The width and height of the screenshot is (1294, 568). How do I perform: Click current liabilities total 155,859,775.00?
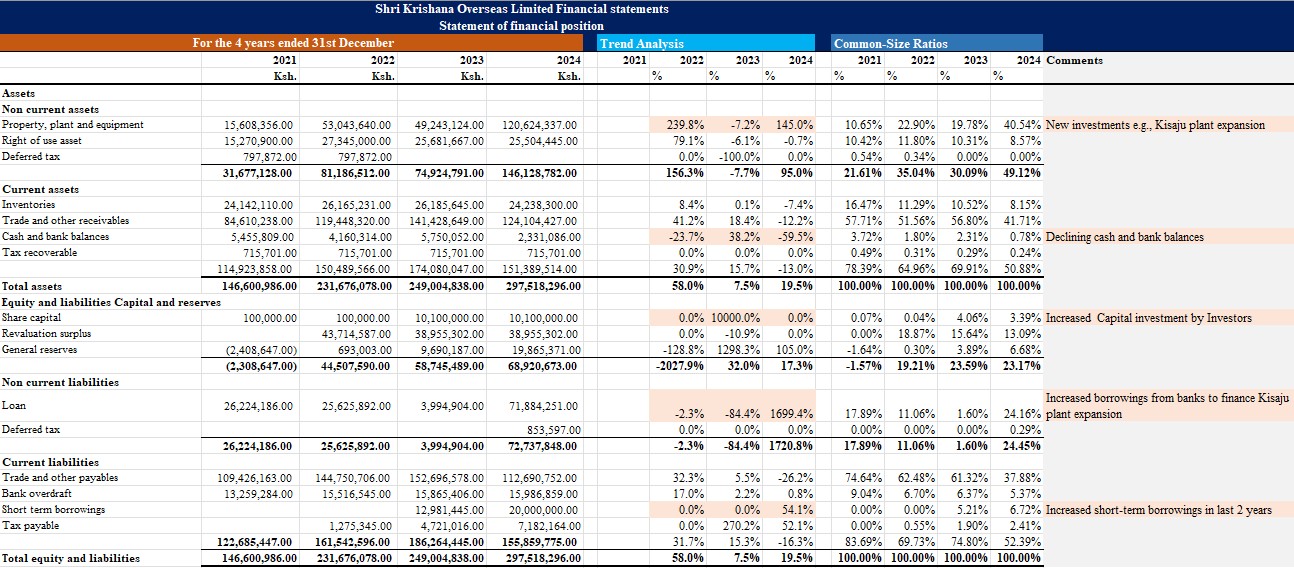pos(539,542)
